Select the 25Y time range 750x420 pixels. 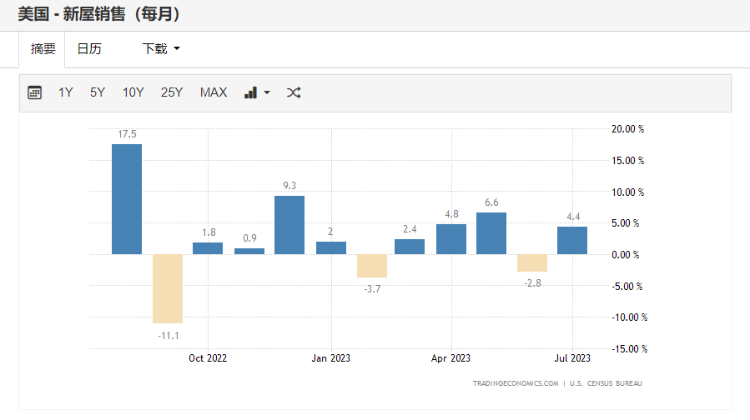(x=172, y=93)
